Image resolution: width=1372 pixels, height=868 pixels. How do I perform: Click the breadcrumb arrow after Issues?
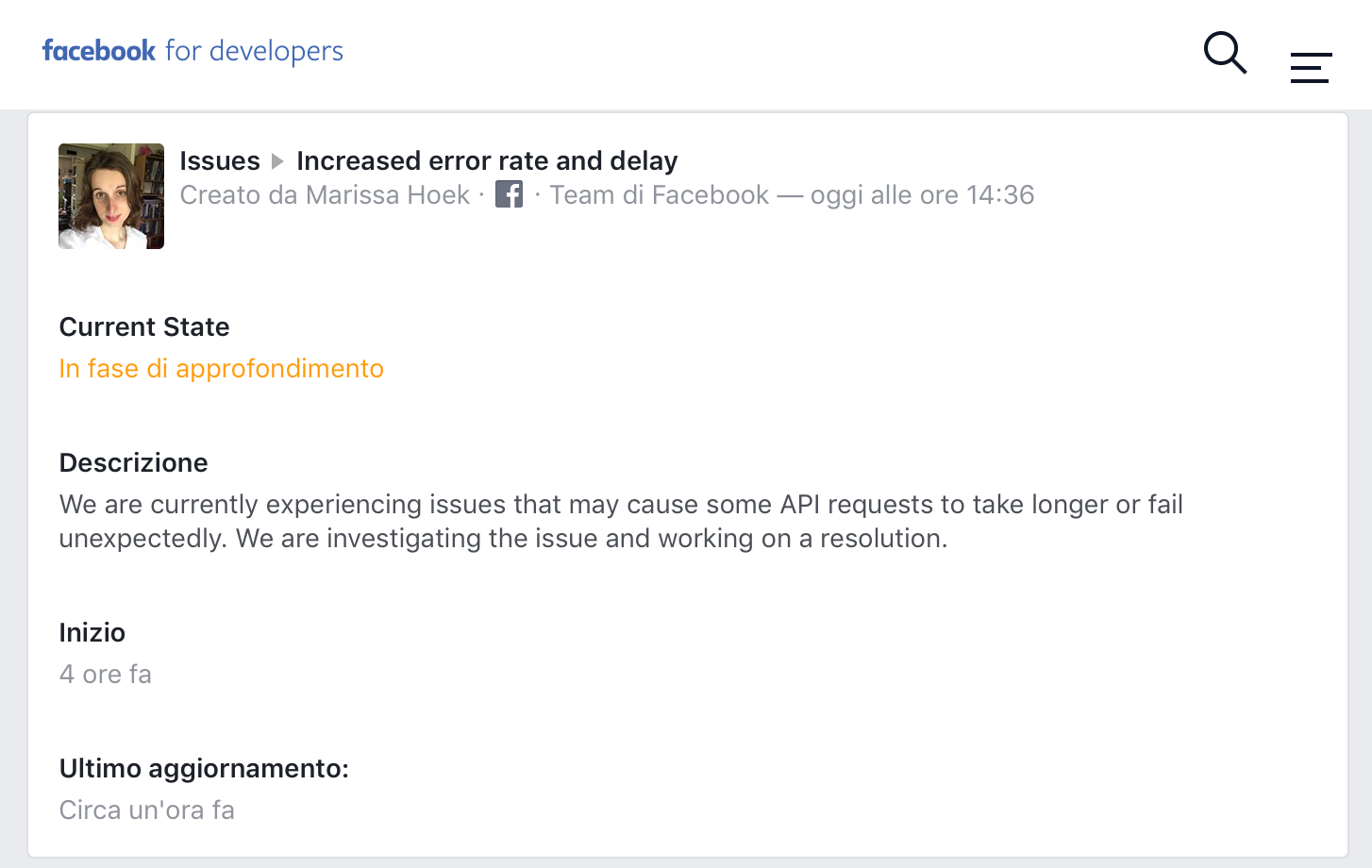pos(277,161)
